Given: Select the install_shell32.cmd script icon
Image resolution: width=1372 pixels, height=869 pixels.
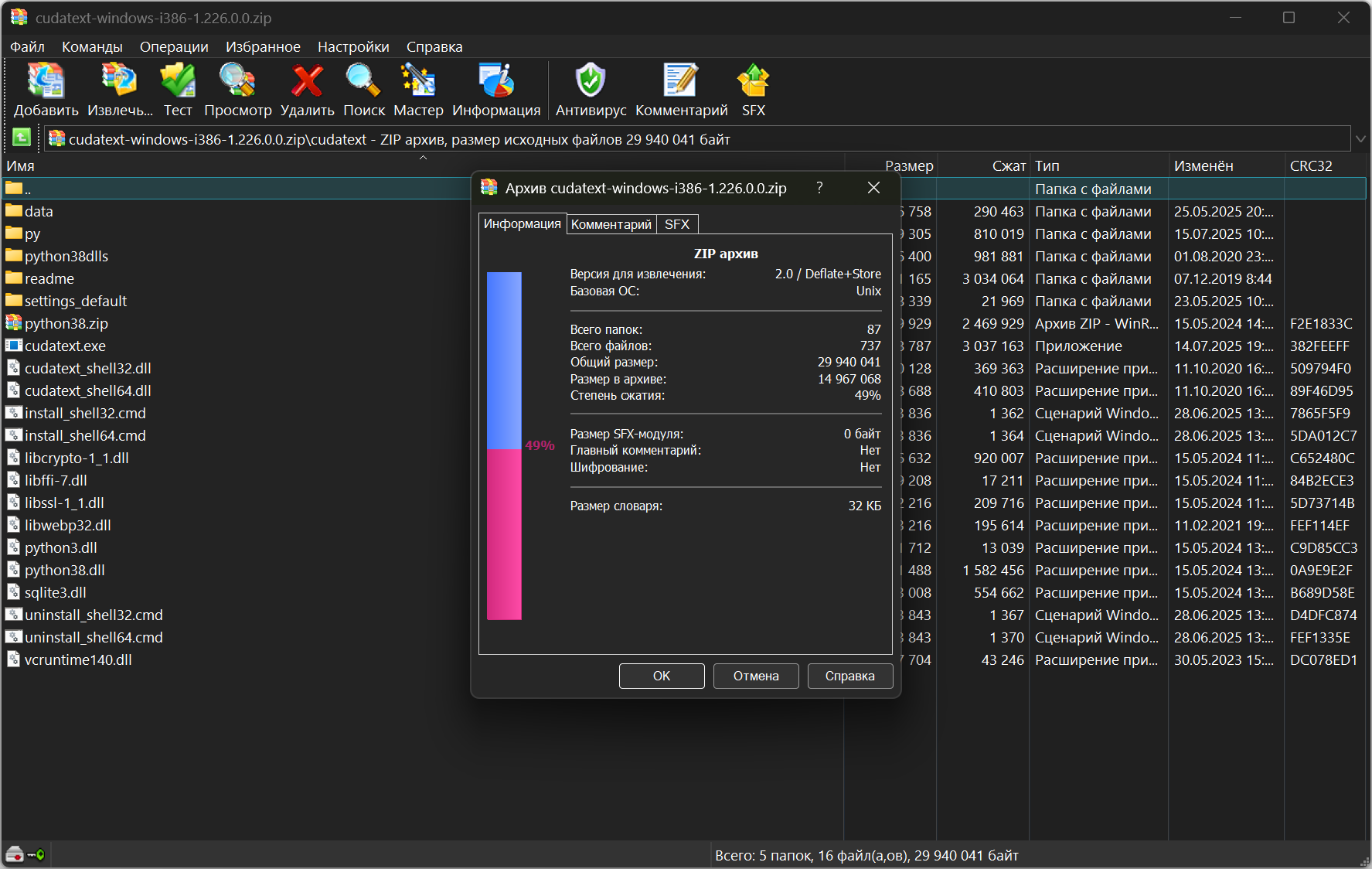Looking at the screenshot, I should pos(14,412).
